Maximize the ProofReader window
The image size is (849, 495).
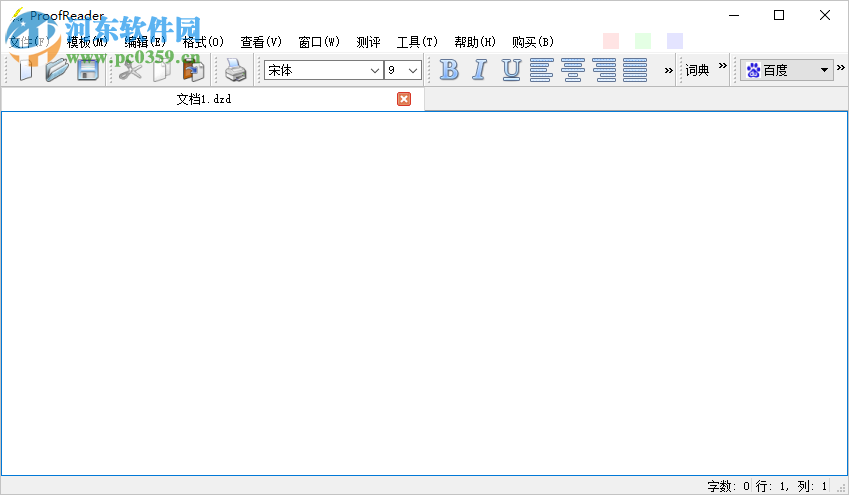click(779, 15)
